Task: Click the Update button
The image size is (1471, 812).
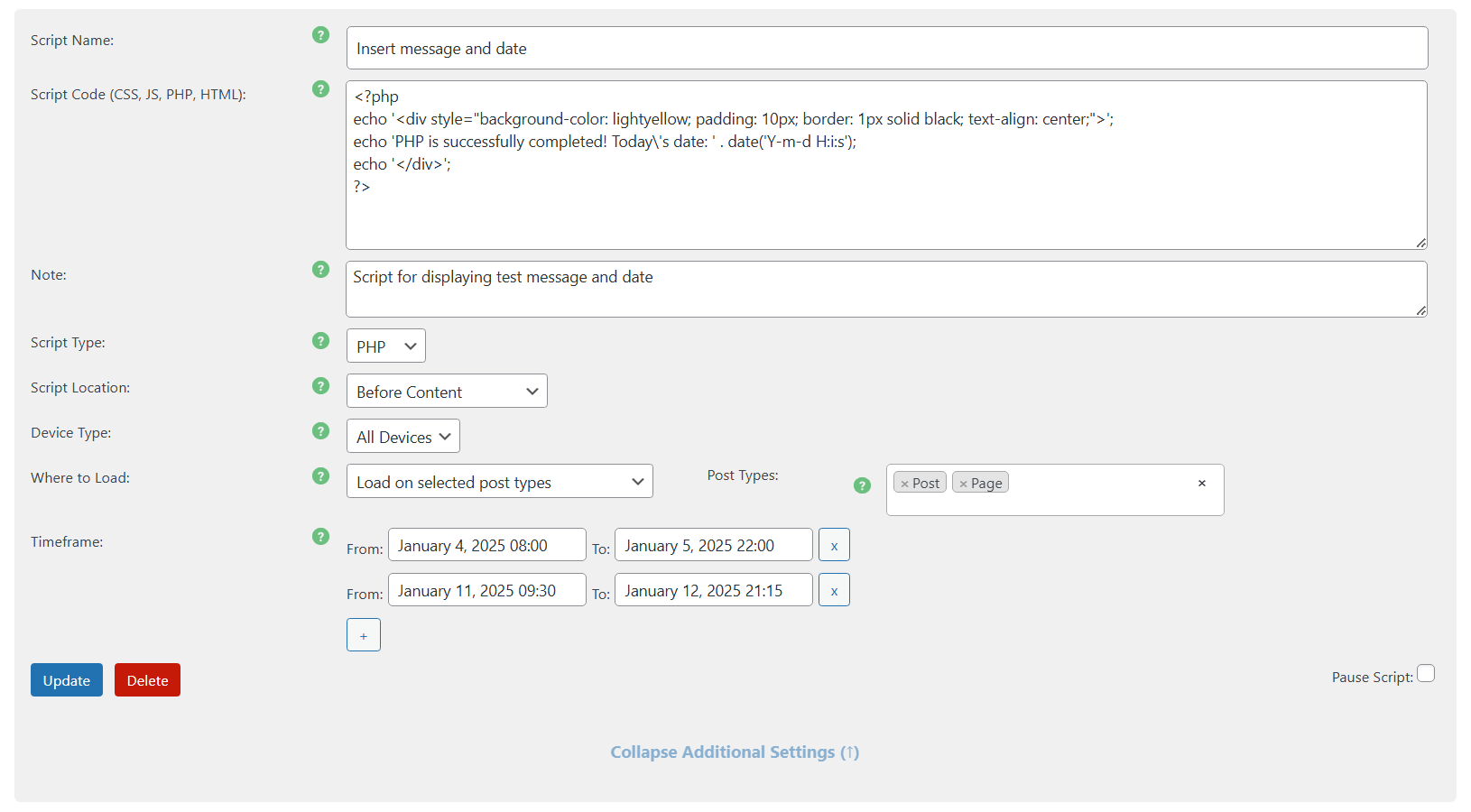Action: [x=67, y=680]
